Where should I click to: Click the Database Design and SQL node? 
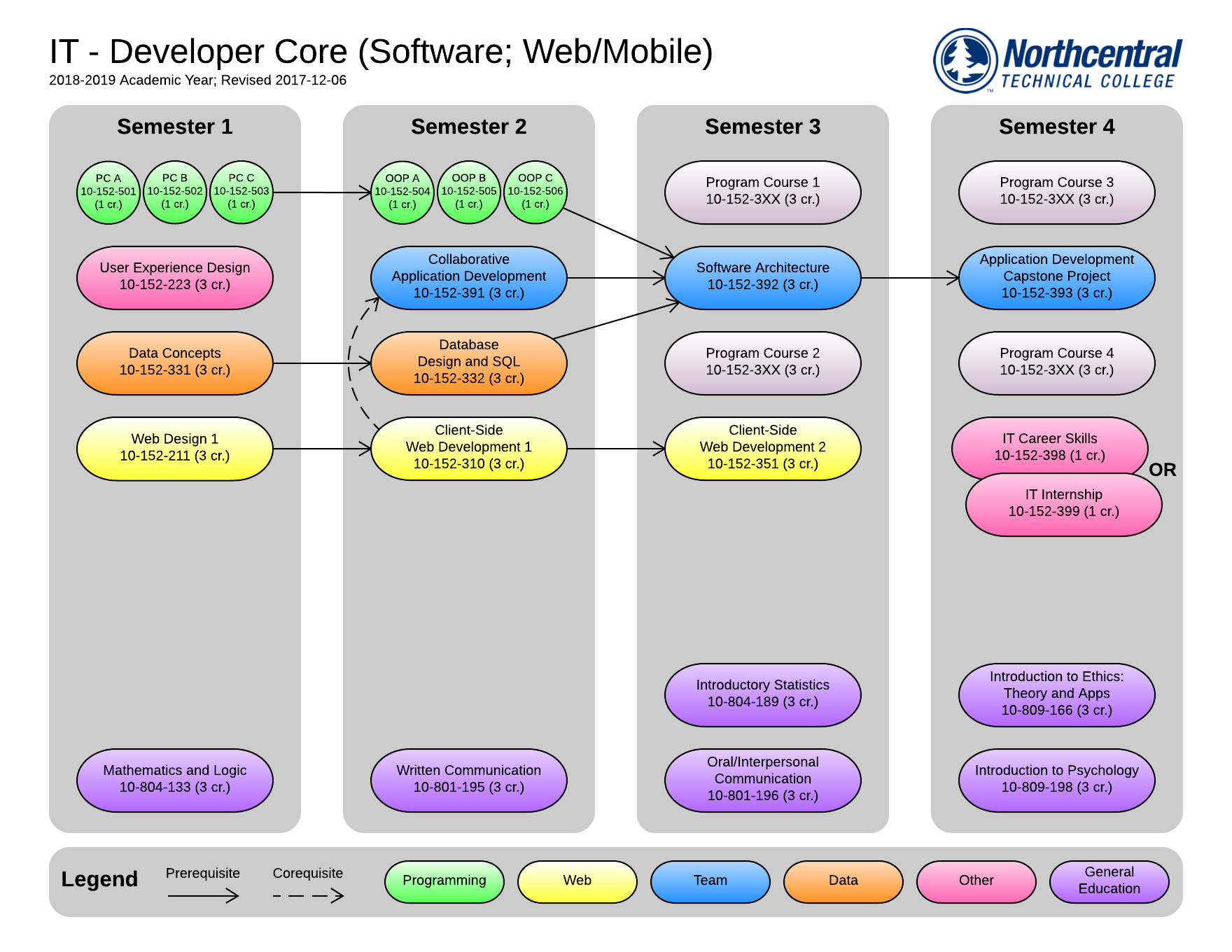[x=468, y=363]
